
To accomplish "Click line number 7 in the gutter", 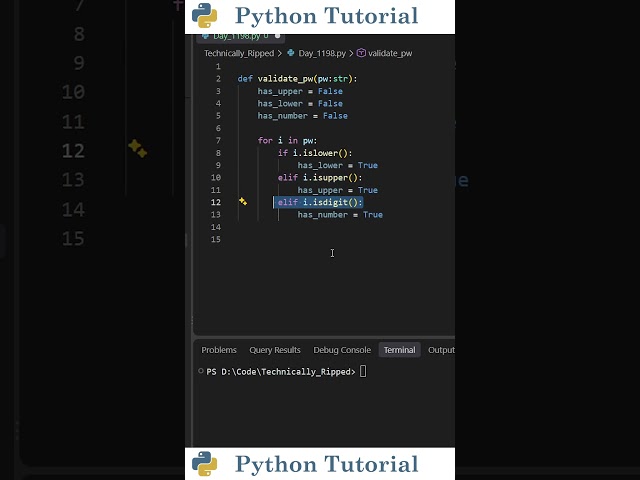I will point(218,140).
